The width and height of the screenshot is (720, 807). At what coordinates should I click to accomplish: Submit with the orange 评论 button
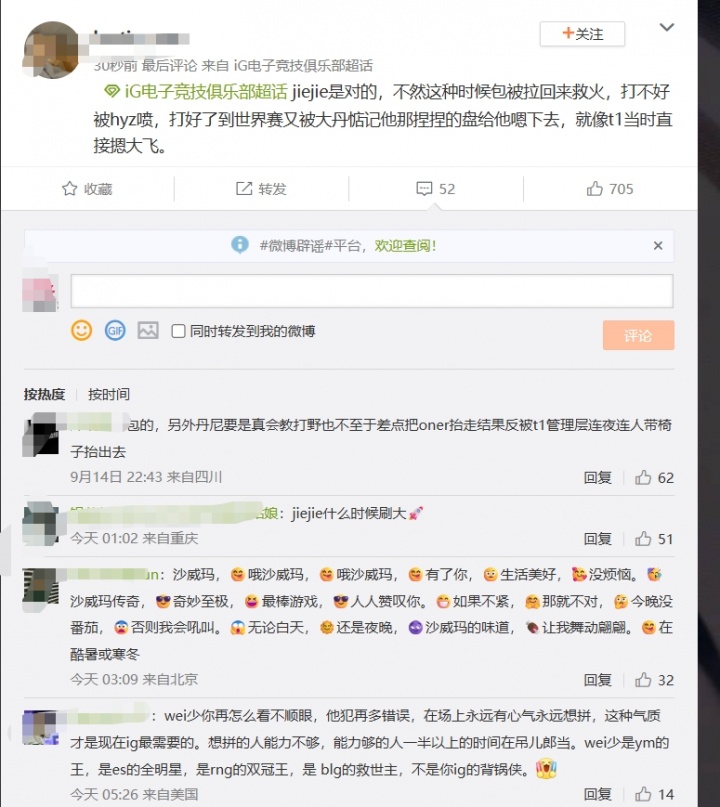click(x=638, y=335)
